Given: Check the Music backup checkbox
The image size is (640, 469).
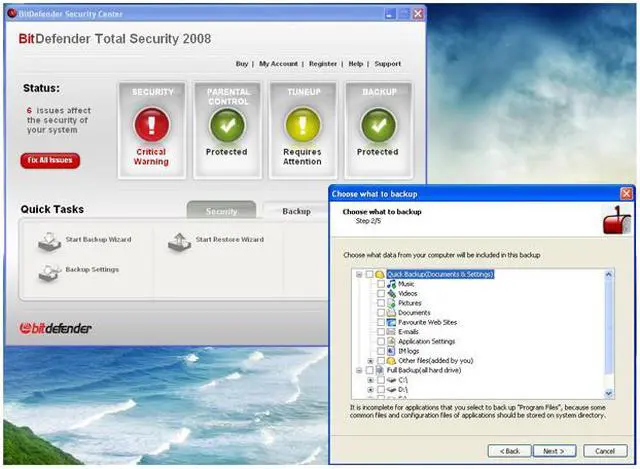Looking at the screenshot, I should coord(380,284).
